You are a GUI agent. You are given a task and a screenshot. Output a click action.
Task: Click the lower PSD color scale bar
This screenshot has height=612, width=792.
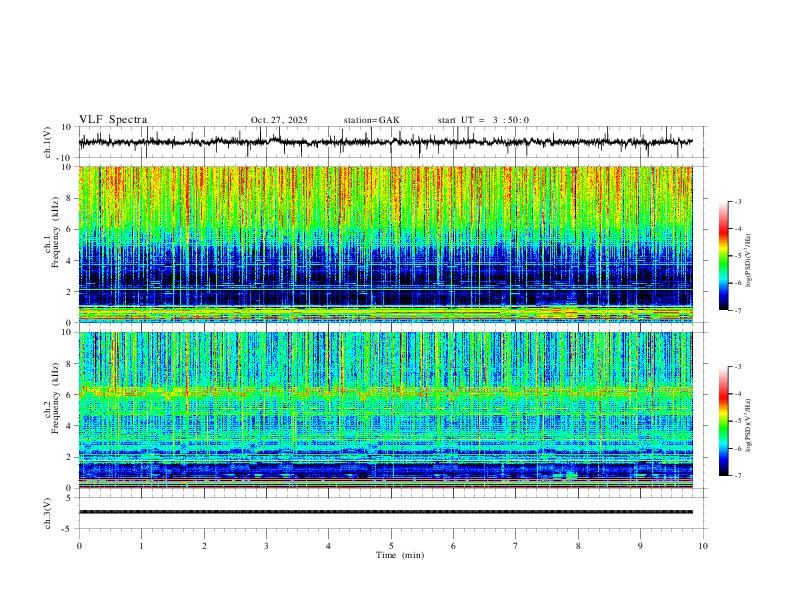pyautogui.click(x=723, y=421)
